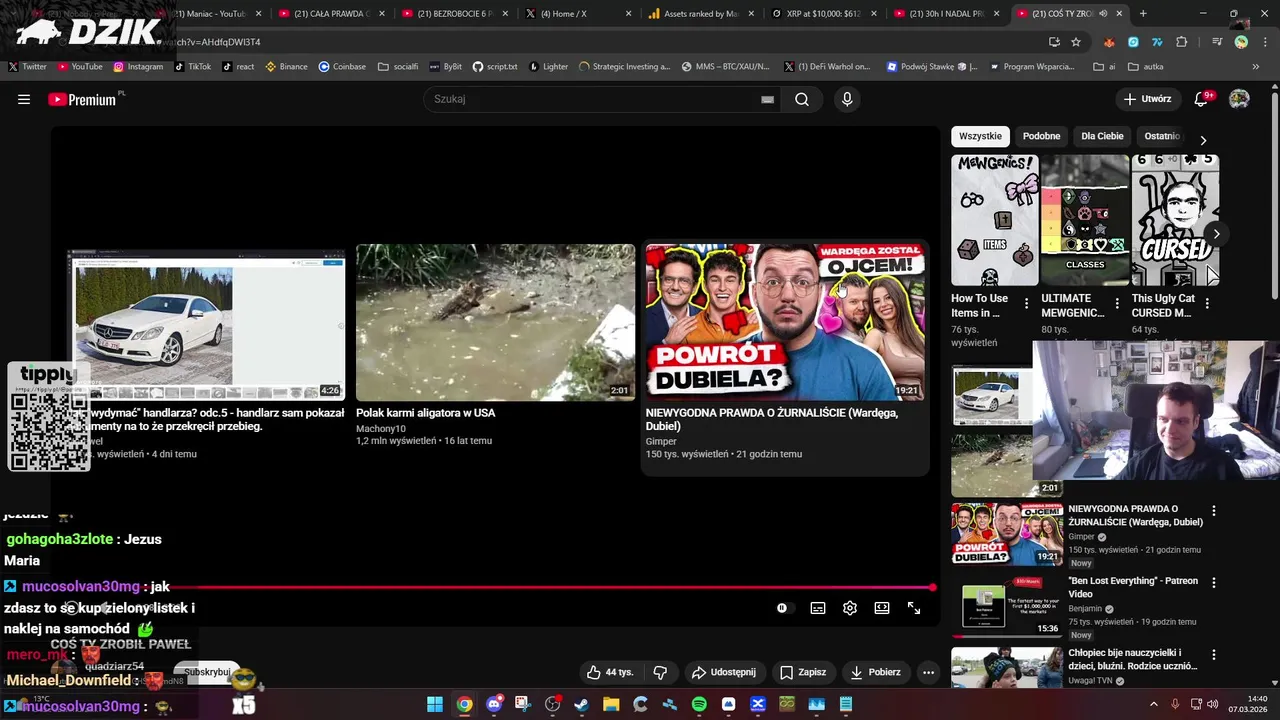
Task: Open more actions ellipsis under video
Action: pyautogui.click(x=928, y=672)
